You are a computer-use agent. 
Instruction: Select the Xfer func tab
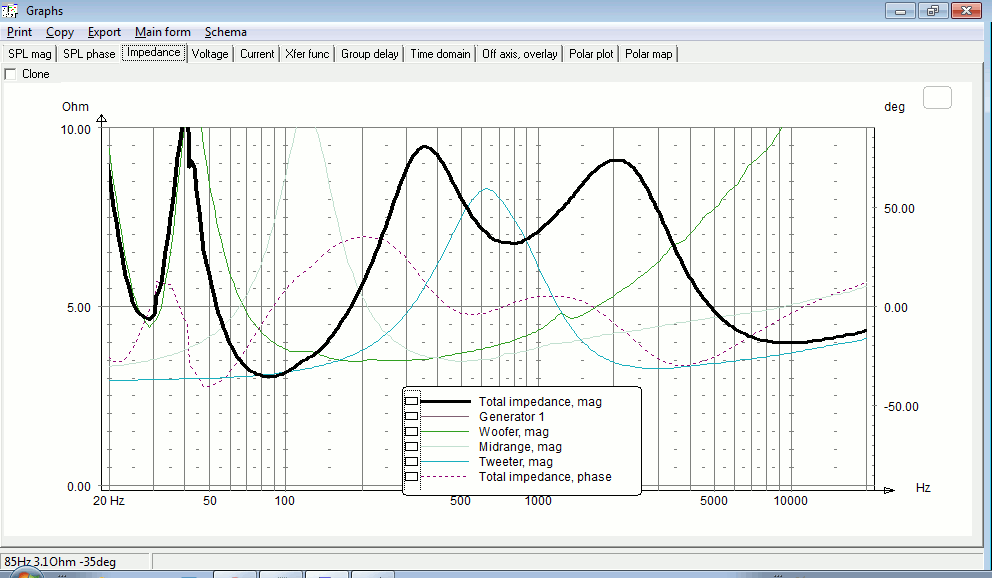click(x=307, y=54)
